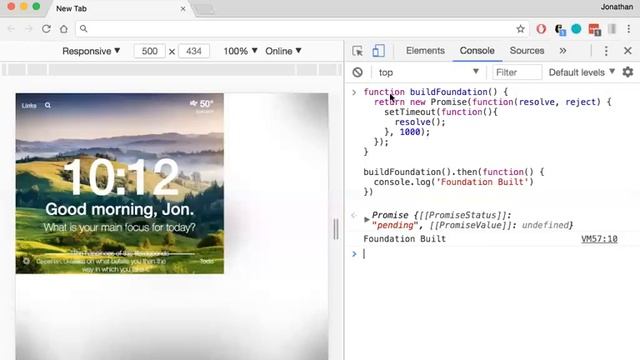Reload the current page
The height and width of the screenshot is (360, 640).
(x=46, y=29)
